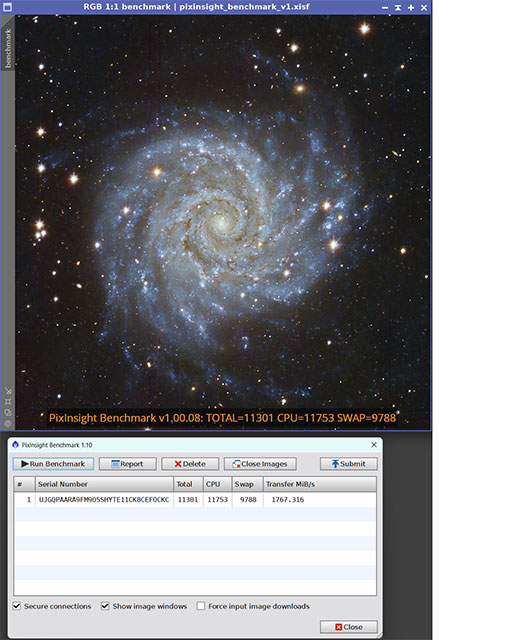The width and height of the screenshot is (512, 640).
Task: Select the vertical benchmark view tab
Action: [x=8, y=48]
